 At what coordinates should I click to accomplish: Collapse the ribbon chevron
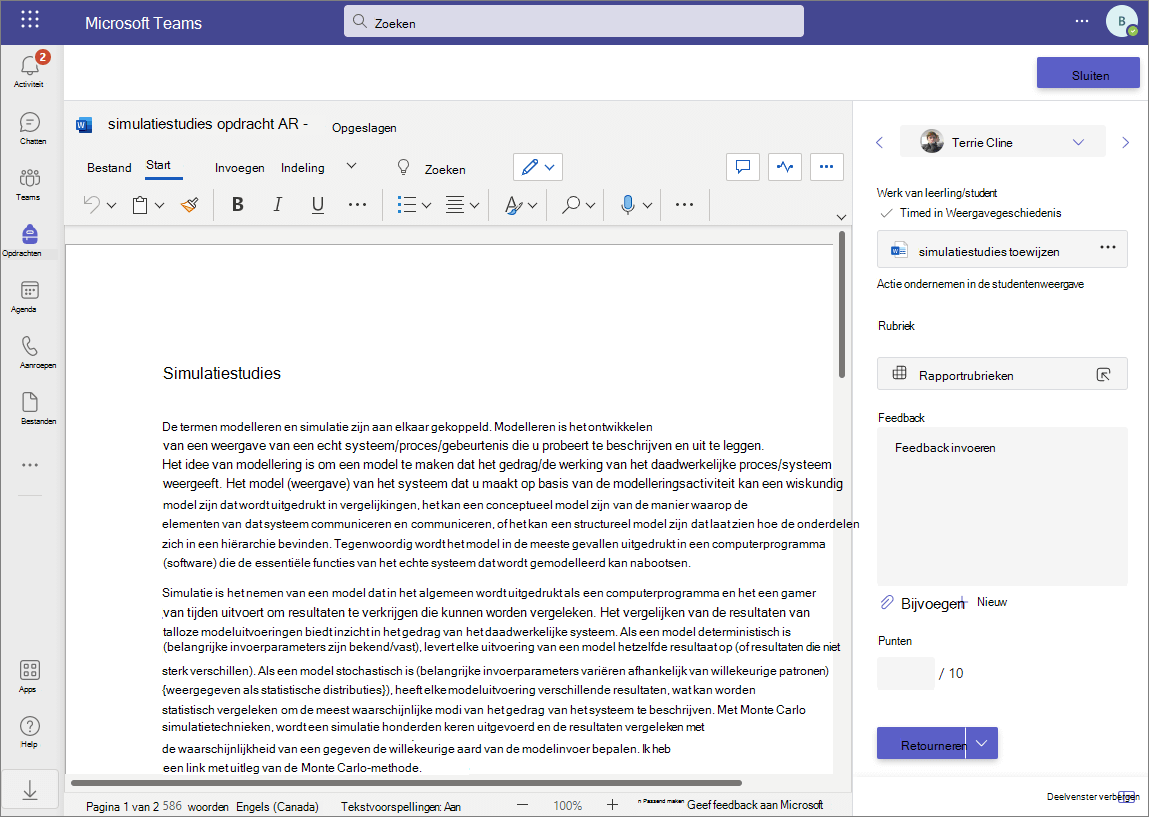pos(841,217)
